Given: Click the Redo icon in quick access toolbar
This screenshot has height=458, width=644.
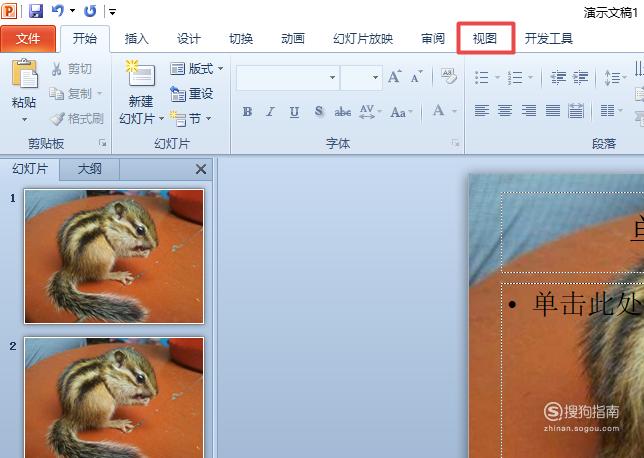Looking at the screenshot, I should click(90, 11).
